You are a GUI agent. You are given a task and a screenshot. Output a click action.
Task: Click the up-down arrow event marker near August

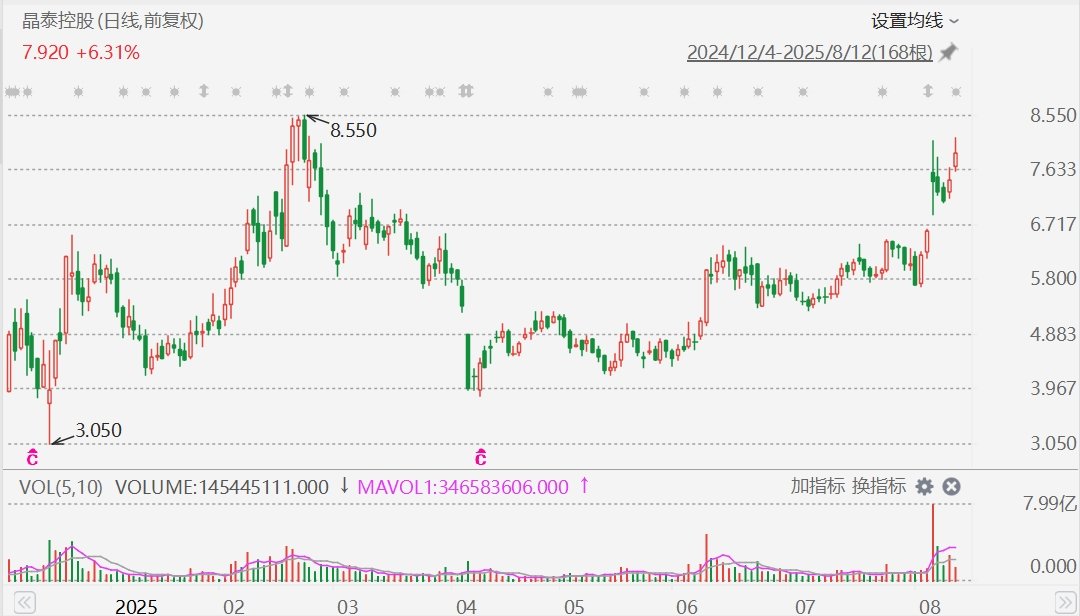[x=928, y=91]
